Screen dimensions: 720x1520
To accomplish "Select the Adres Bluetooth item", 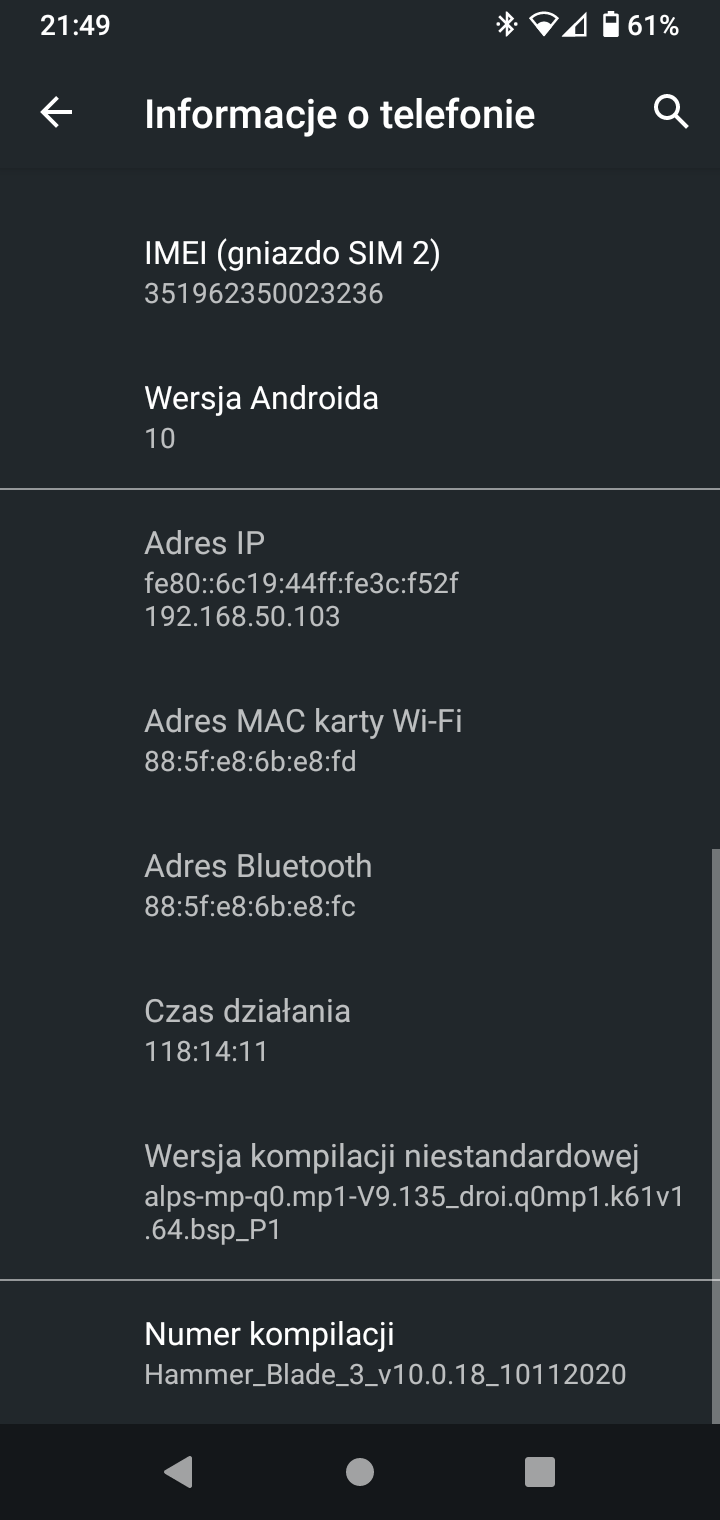I will point(360,885).
